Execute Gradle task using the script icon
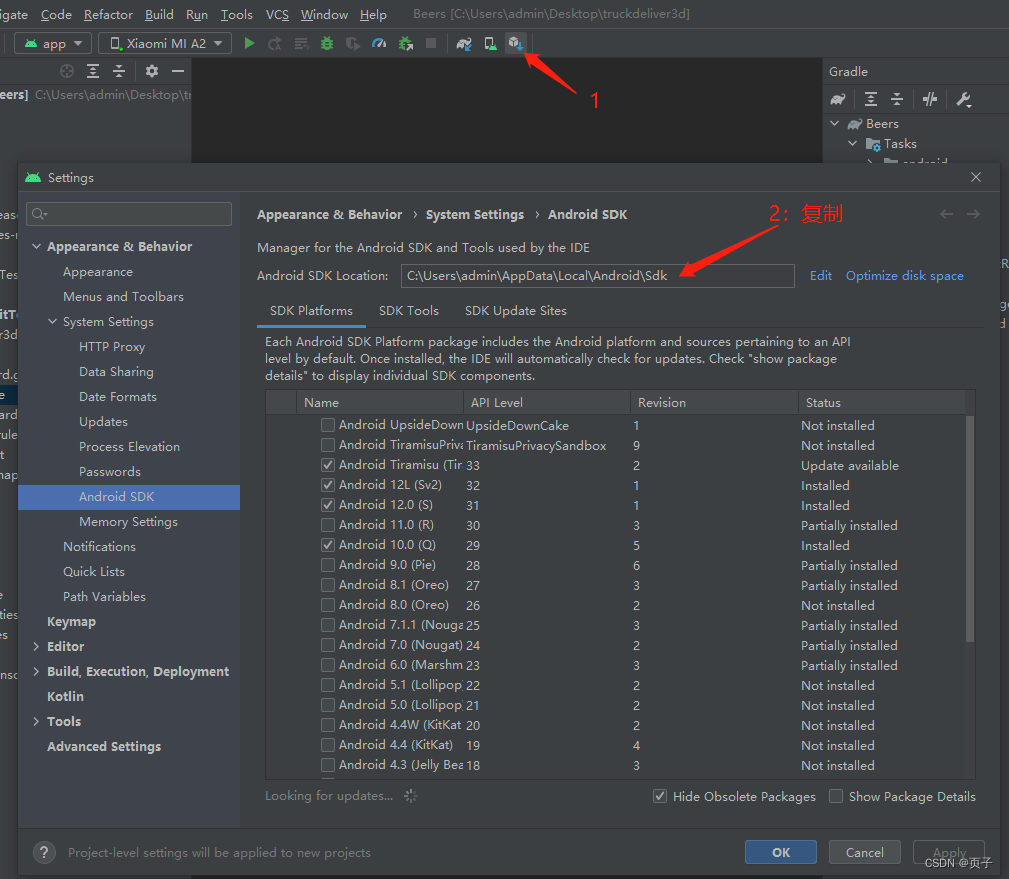 [930, 98]
